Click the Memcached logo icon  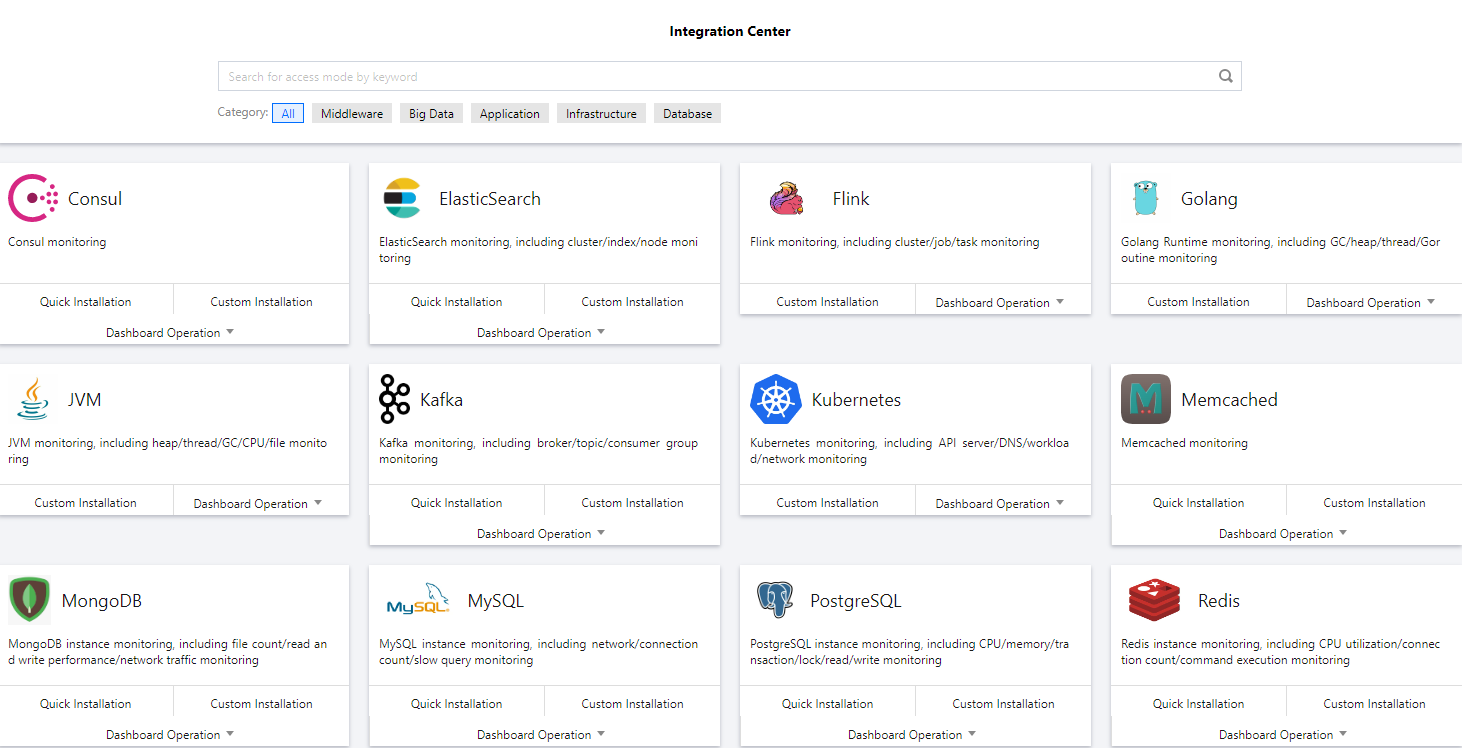pos(1146,399)
